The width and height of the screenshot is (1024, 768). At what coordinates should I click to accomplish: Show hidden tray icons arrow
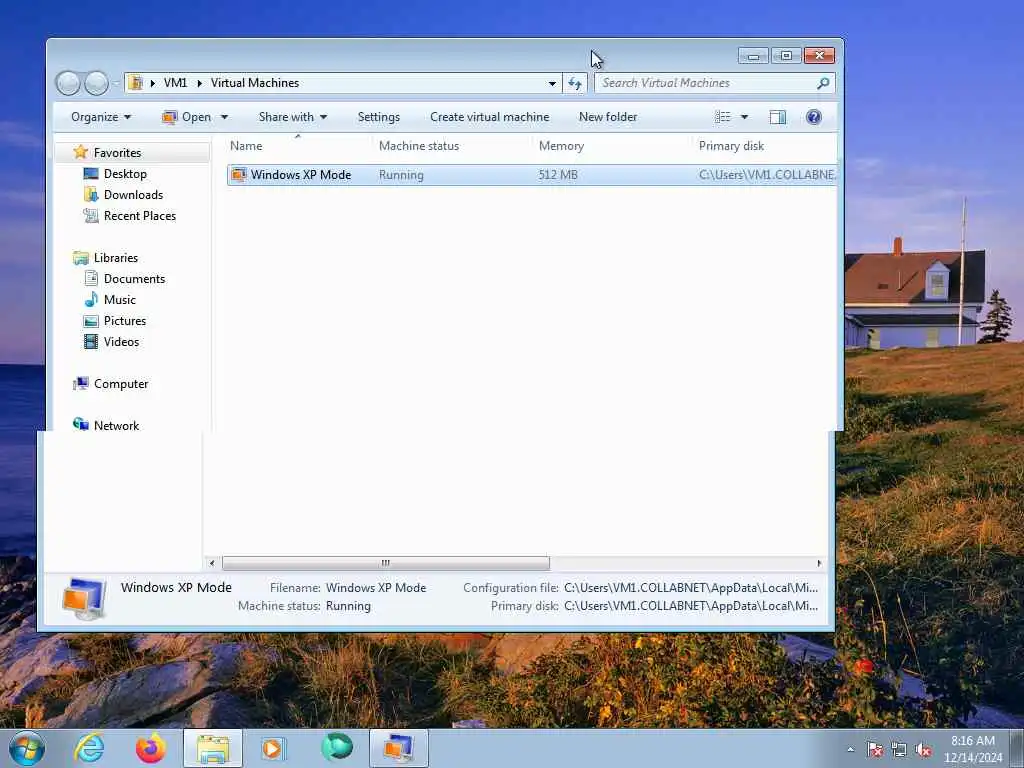pyautogui.click(x=850, y=750)
